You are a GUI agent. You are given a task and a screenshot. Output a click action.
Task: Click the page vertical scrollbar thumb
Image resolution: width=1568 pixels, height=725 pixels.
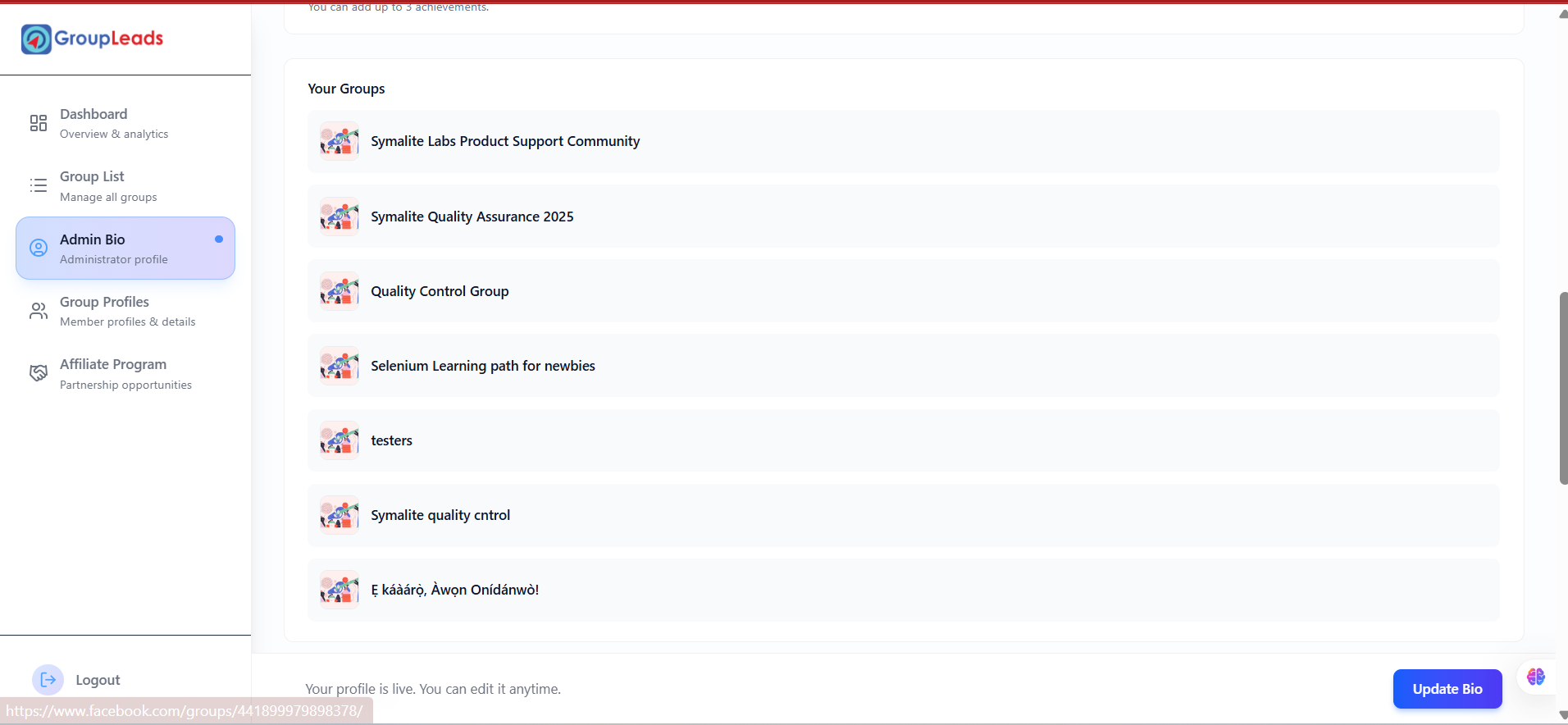1563,388
